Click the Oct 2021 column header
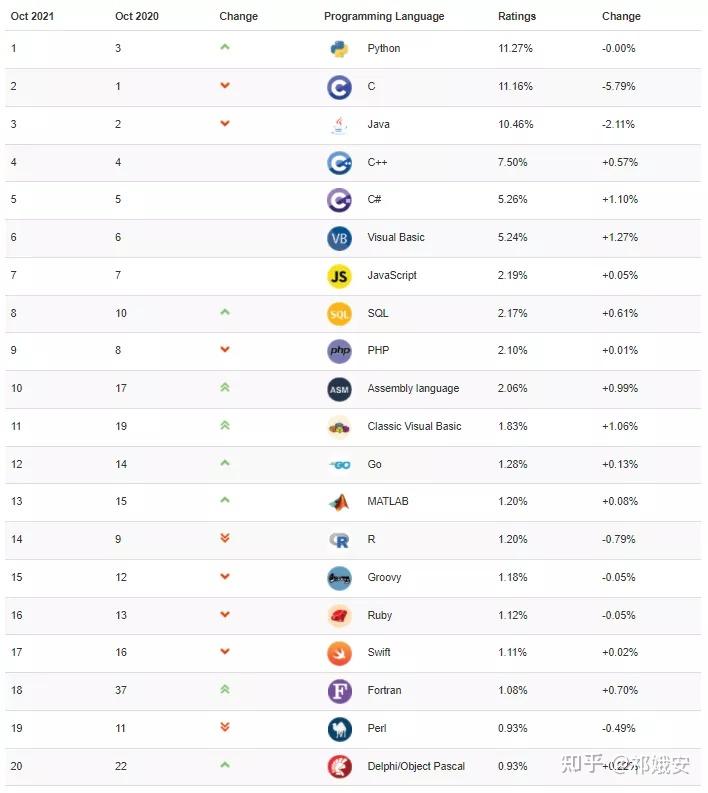Image resolution: width=708 pixels, height=793 pixels. click(x=32, y=16)
